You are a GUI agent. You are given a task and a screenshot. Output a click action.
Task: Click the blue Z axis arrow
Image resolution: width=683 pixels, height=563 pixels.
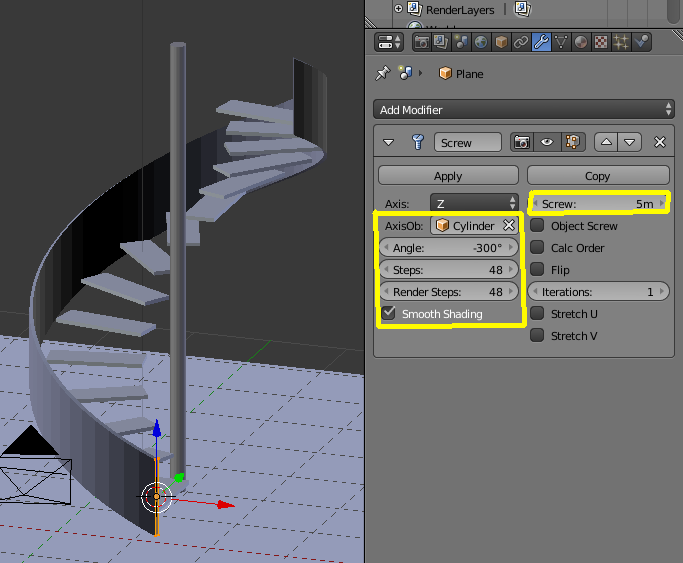tap(156, 428)
